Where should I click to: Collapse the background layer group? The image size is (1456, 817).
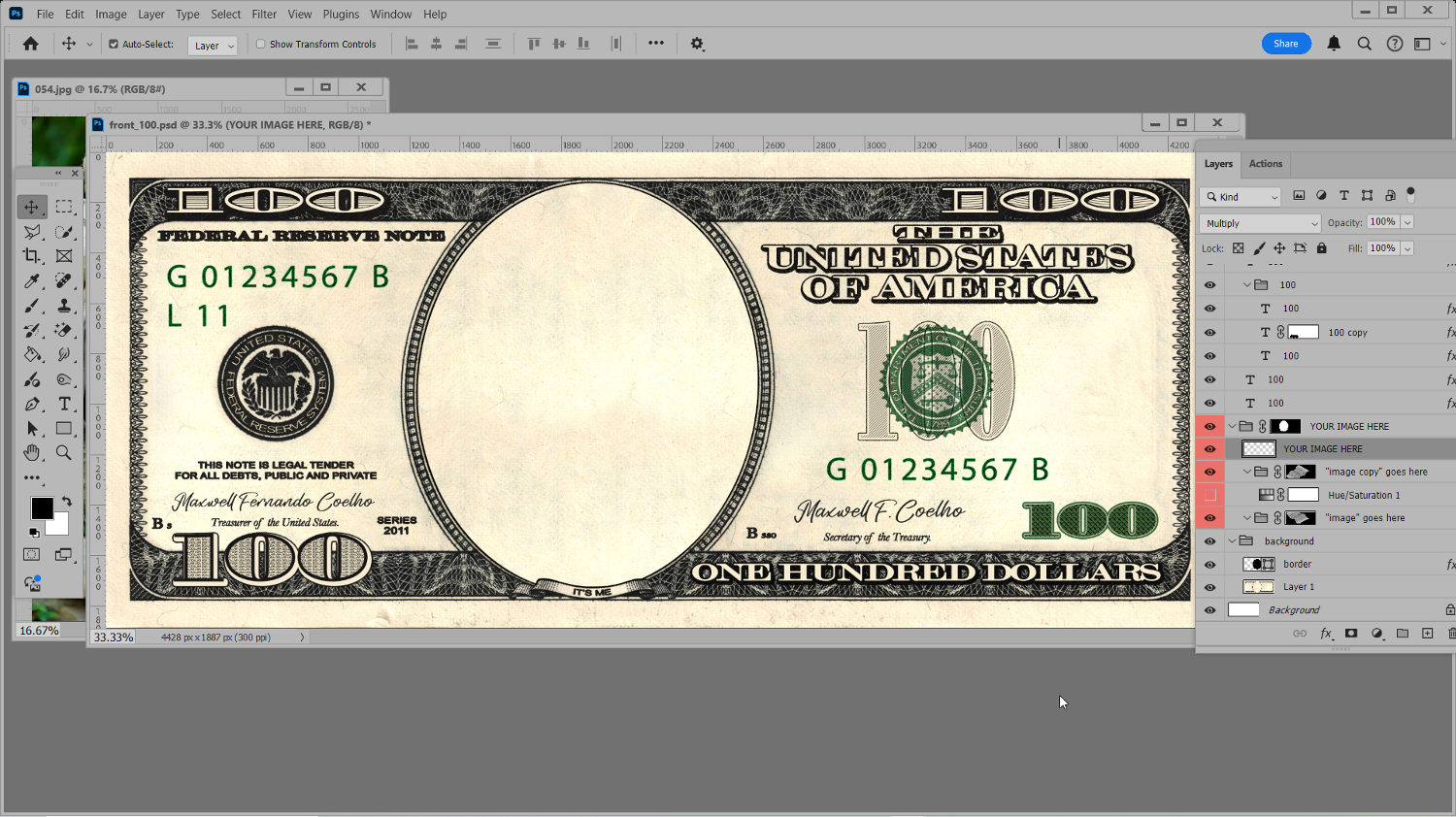1233,541
